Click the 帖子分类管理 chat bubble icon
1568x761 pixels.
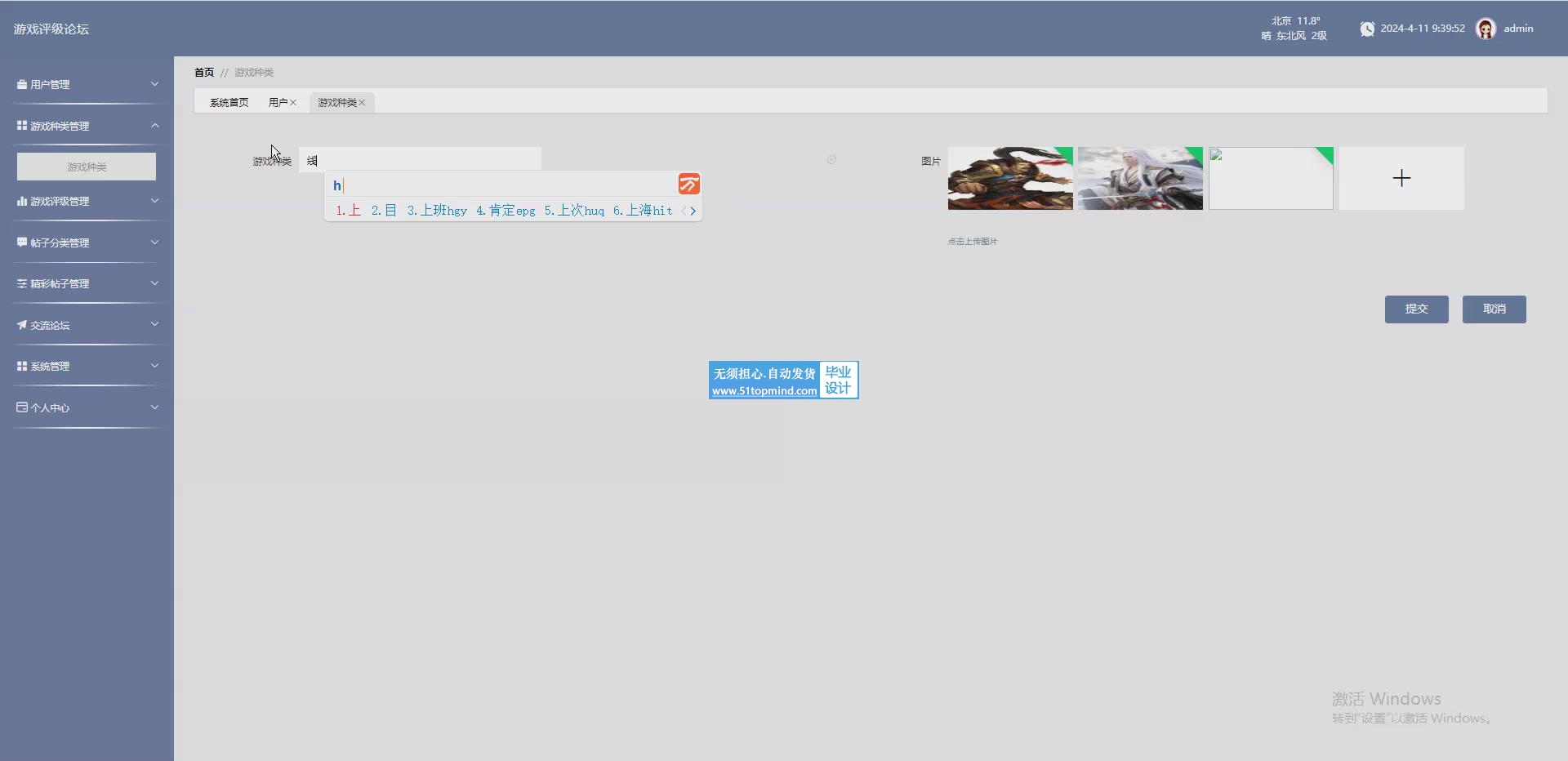[x=22, y=243]
